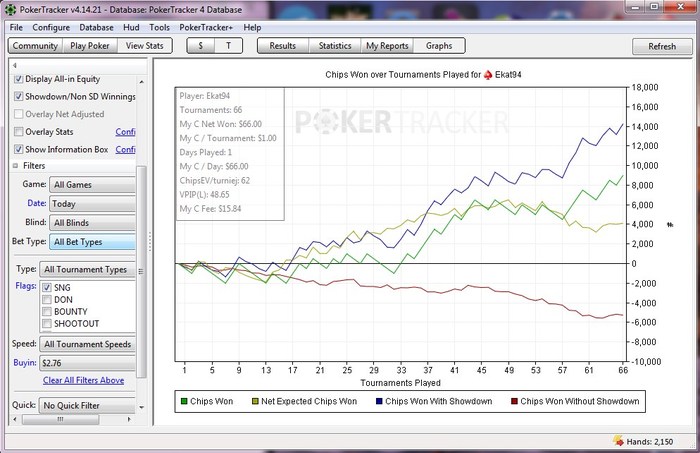Screen dimensions: 700x453
Task: Open the Blind dropdown showing All Blinds
Action: pos(92,223)
